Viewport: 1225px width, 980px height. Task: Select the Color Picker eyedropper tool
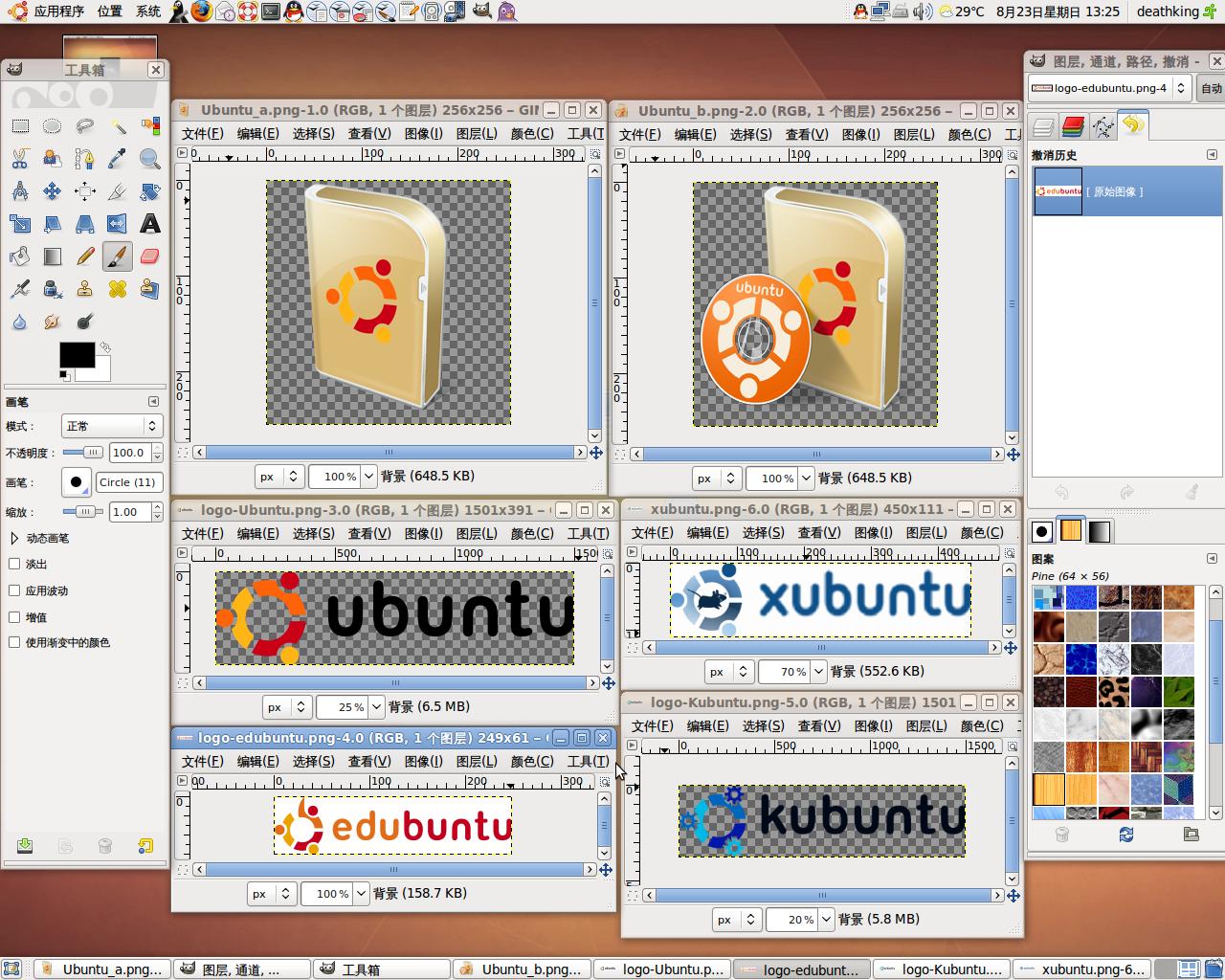pyautogui.click(x=118, y=159)
